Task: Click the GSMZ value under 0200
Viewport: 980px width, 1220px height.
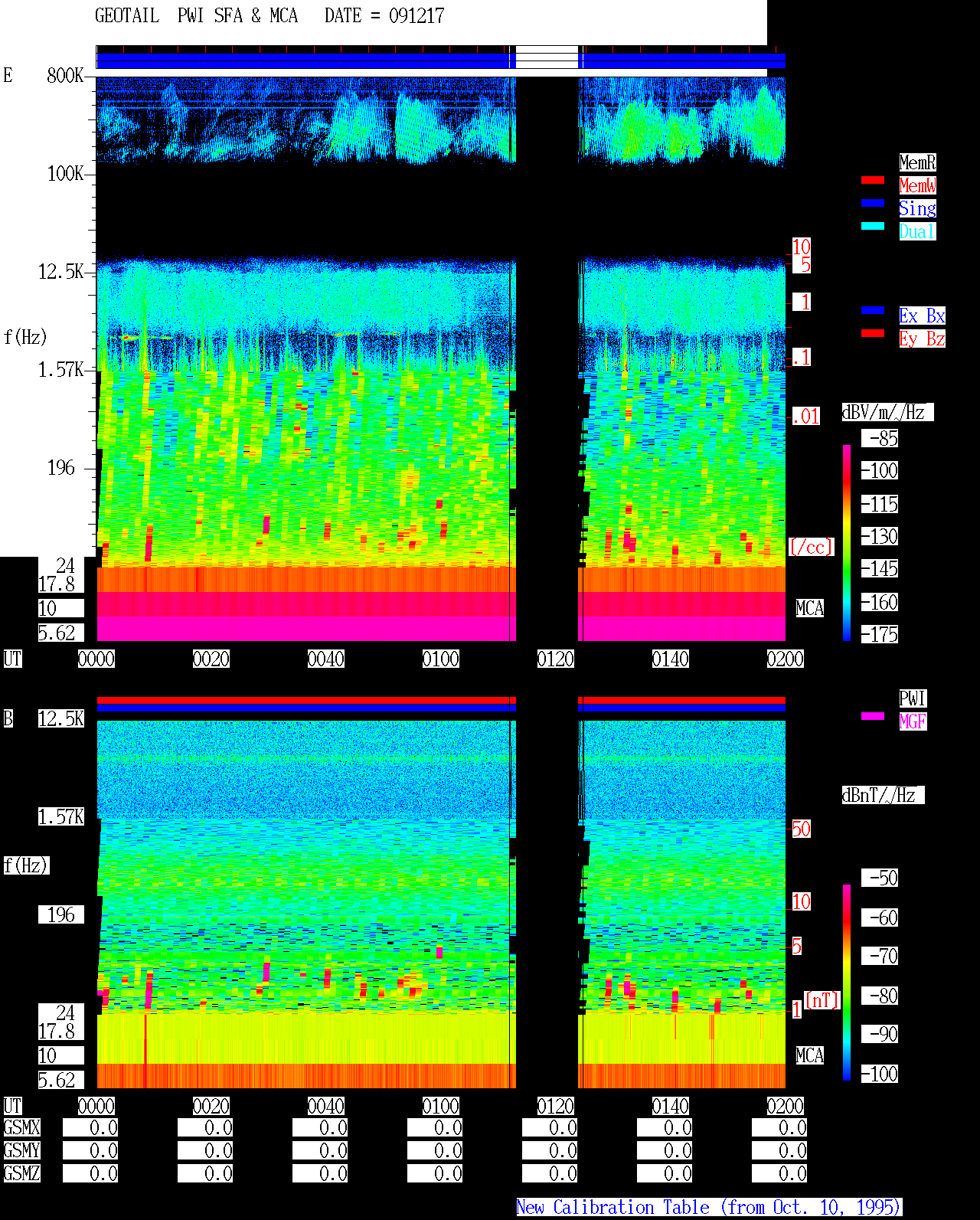Action: pos(779,1173)
